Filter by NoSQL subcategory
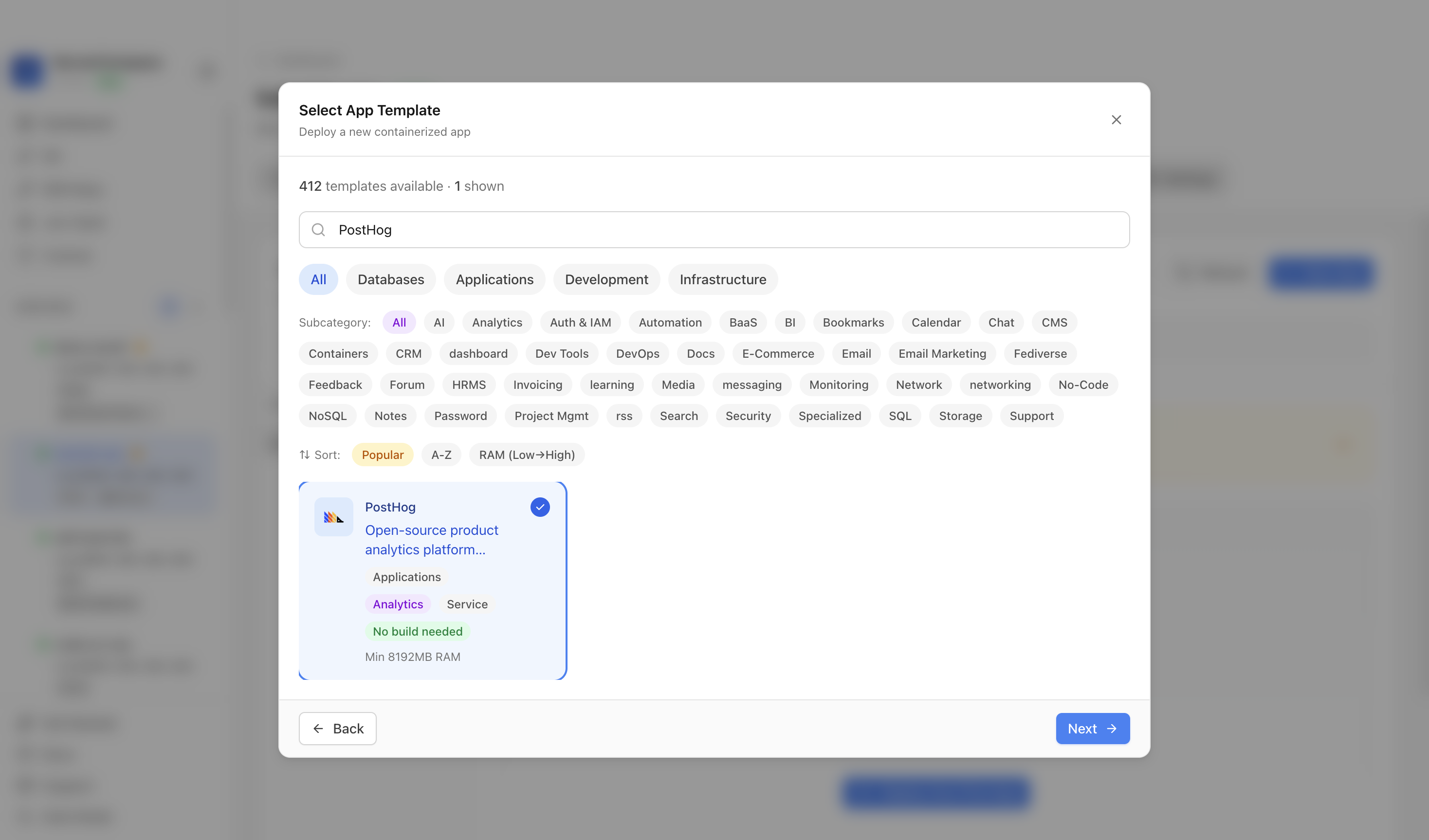Viewport: 1429px width, 840px height. click(x=327, y=416)
